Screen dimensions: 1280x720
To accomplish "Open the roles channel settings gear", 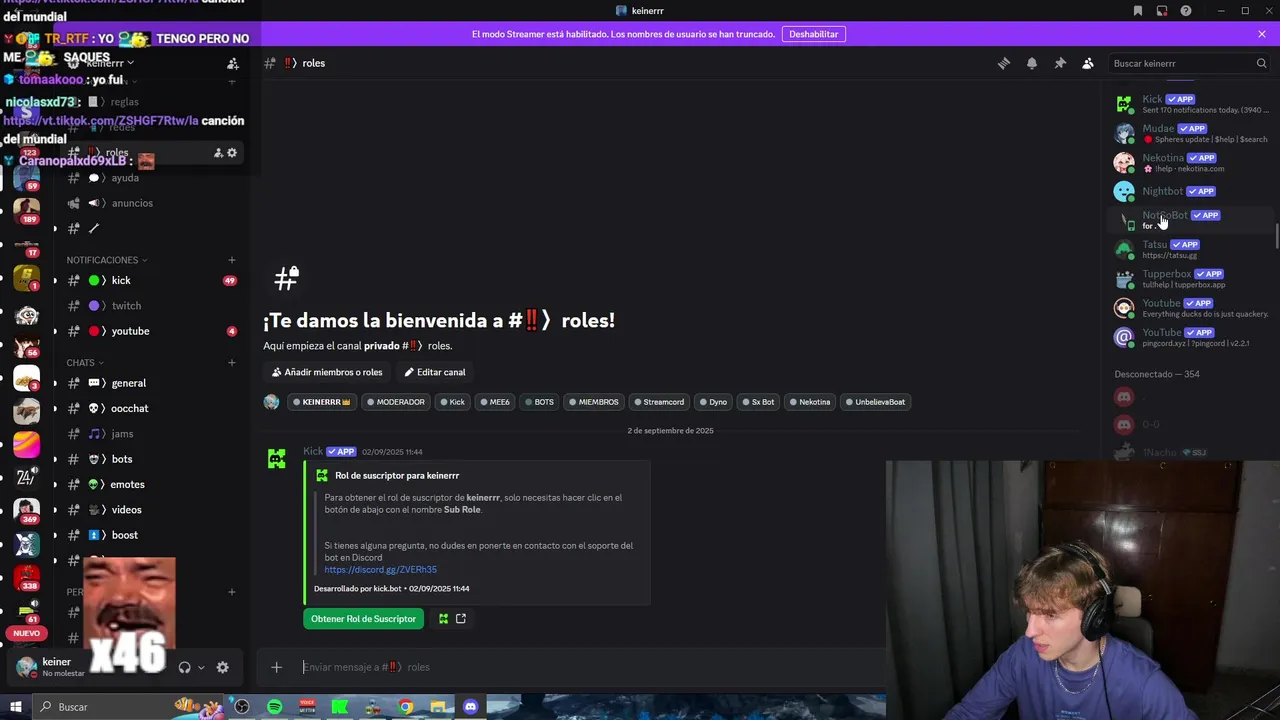I will [232, 153].
